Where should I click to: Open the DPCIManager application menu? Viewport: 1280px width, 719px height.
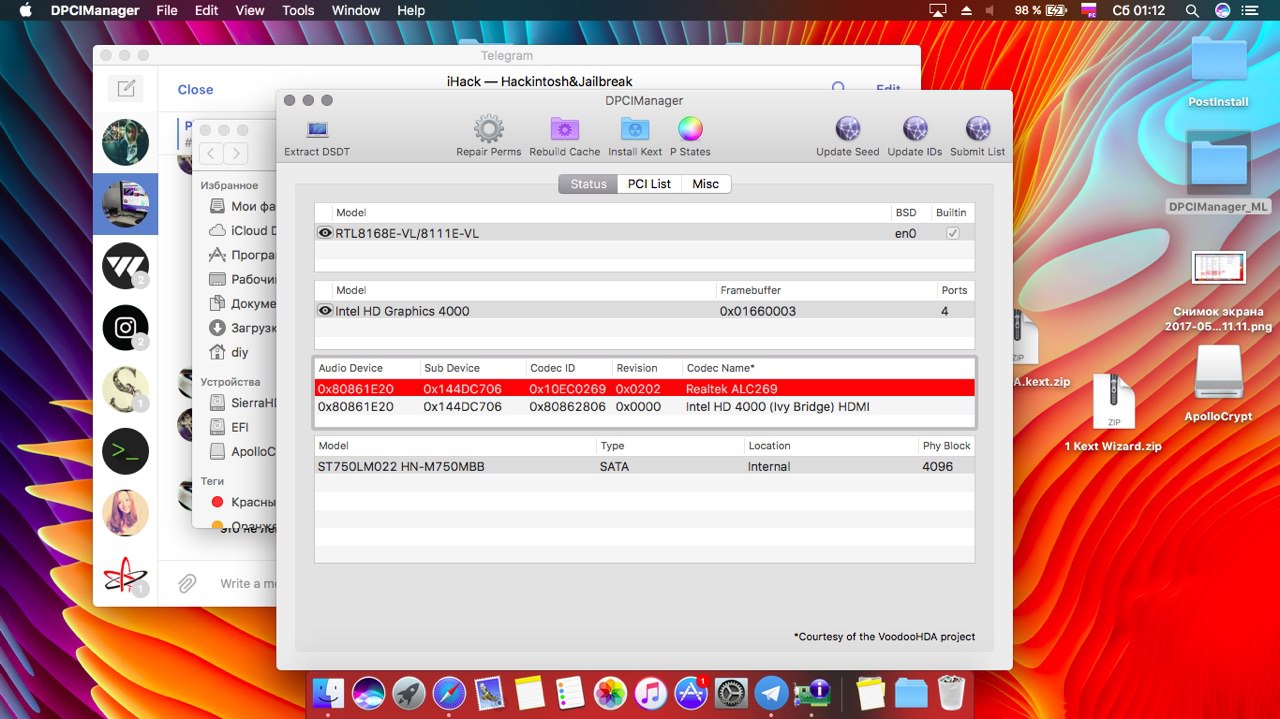tap(93, 10)
